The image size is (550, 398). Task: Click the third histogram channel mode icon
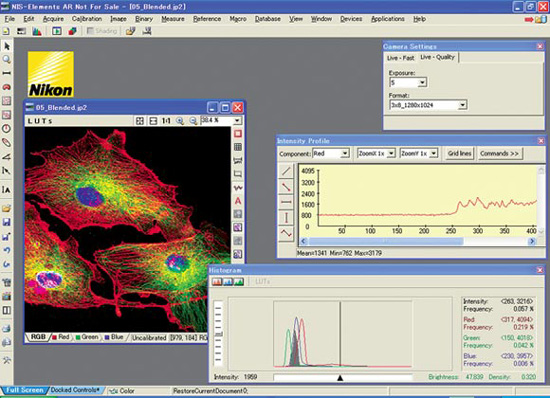click(239, 282)
